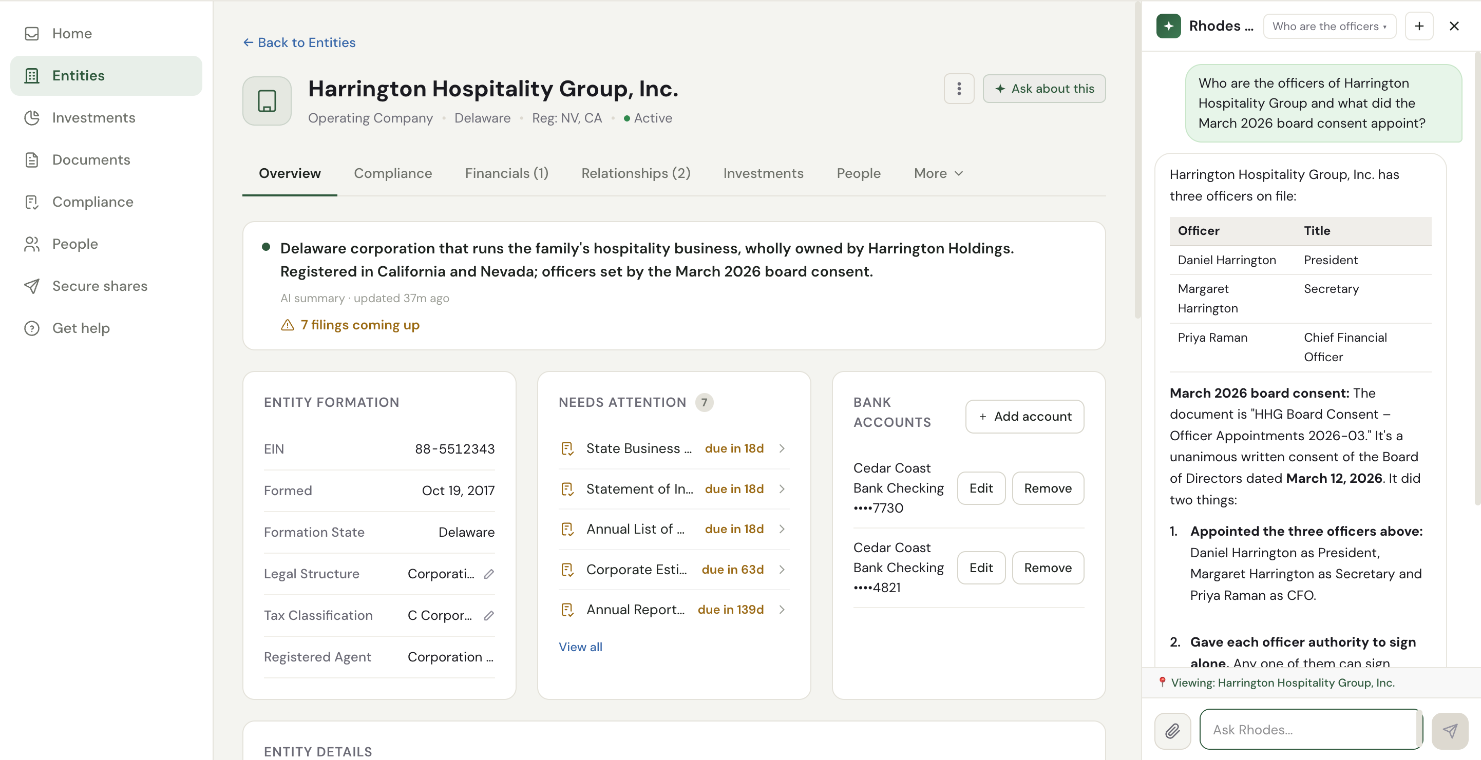Click the Formation State value Delaware
Viewport: 1481px width, 760px height.
(467, 533)
